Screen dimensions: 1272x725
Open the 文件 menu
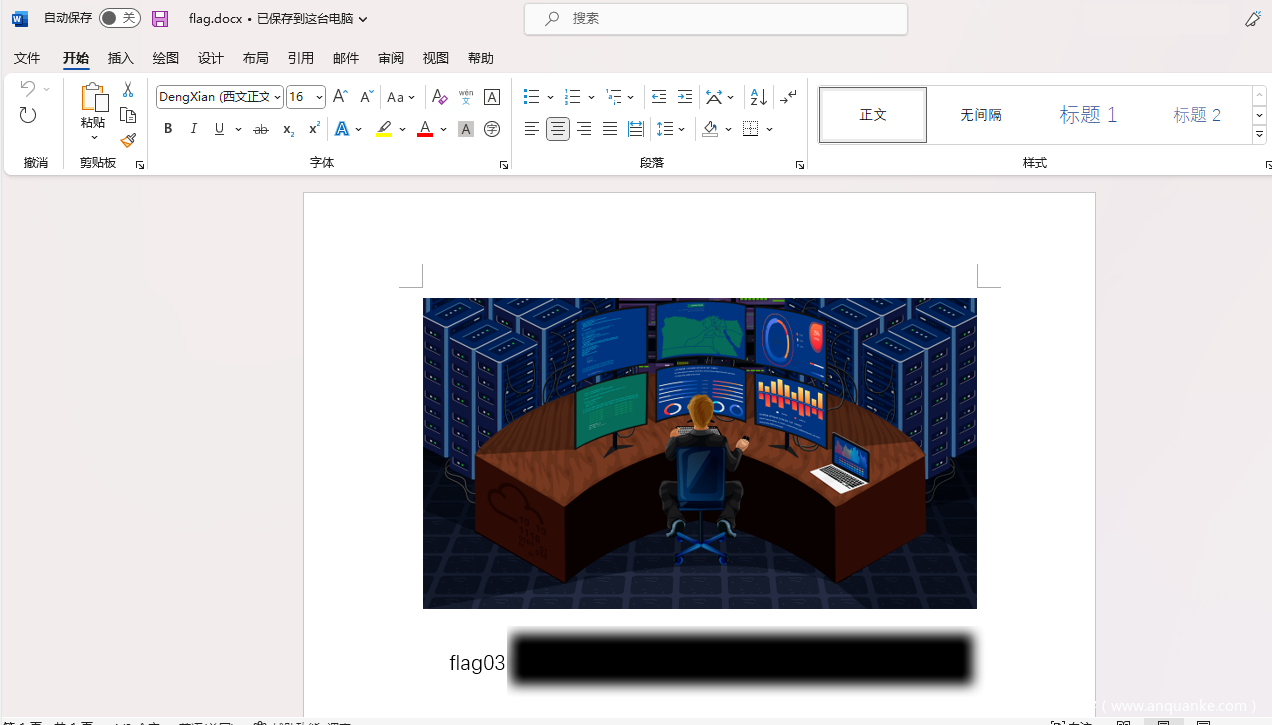coord(27,58)
